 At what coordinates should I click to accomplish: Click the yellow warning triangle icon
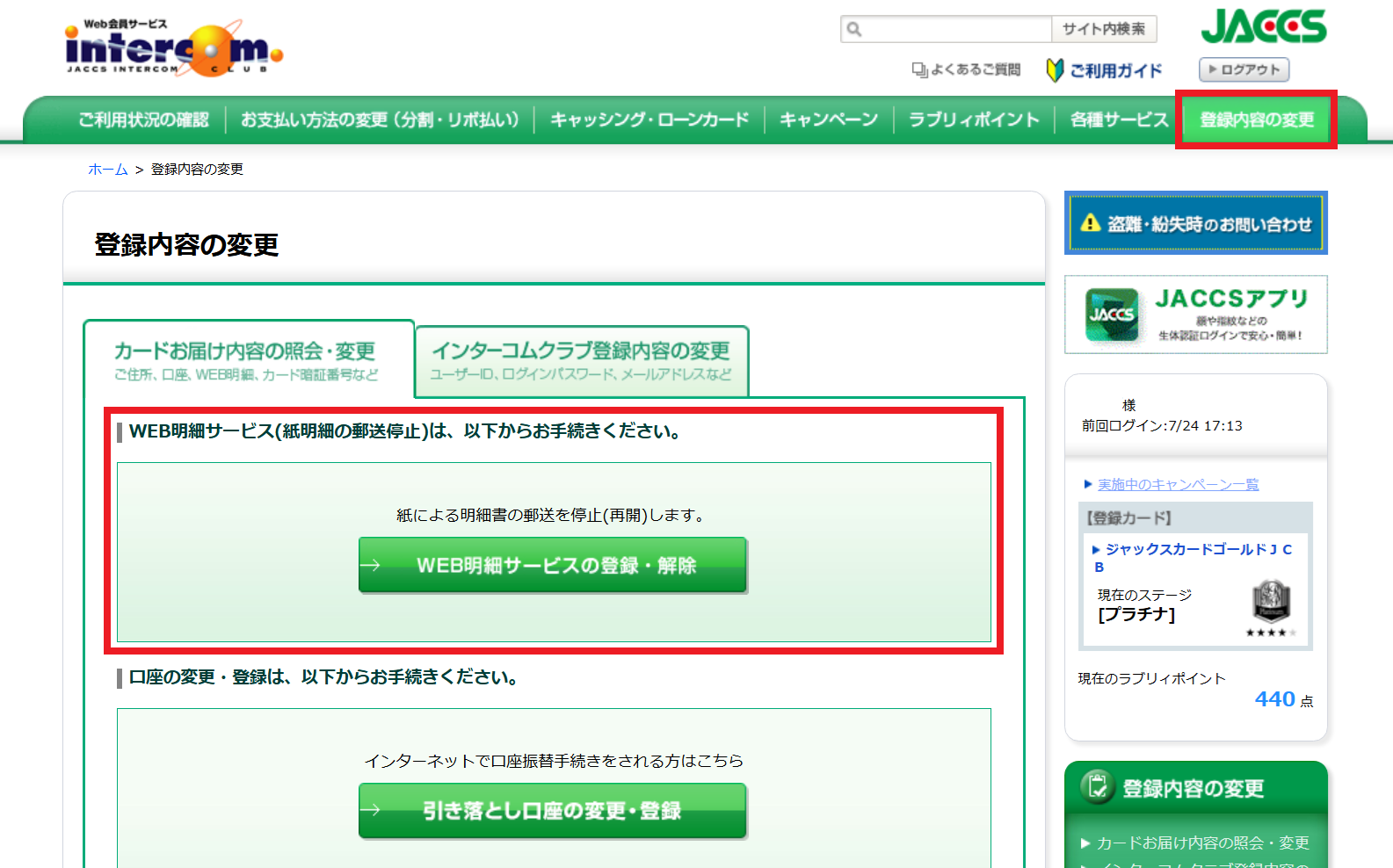tap(1091, 223)
